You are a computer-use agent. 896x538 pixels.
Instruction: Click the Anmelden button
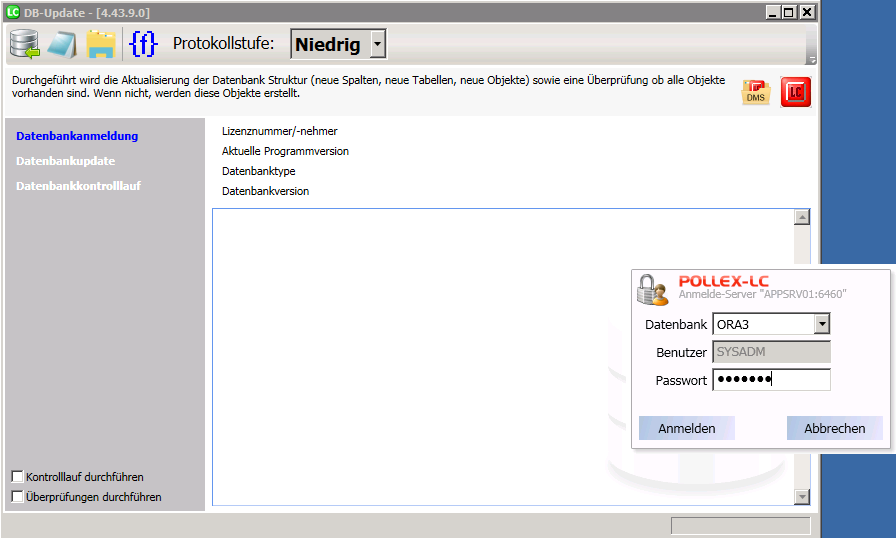click(686, 428)
